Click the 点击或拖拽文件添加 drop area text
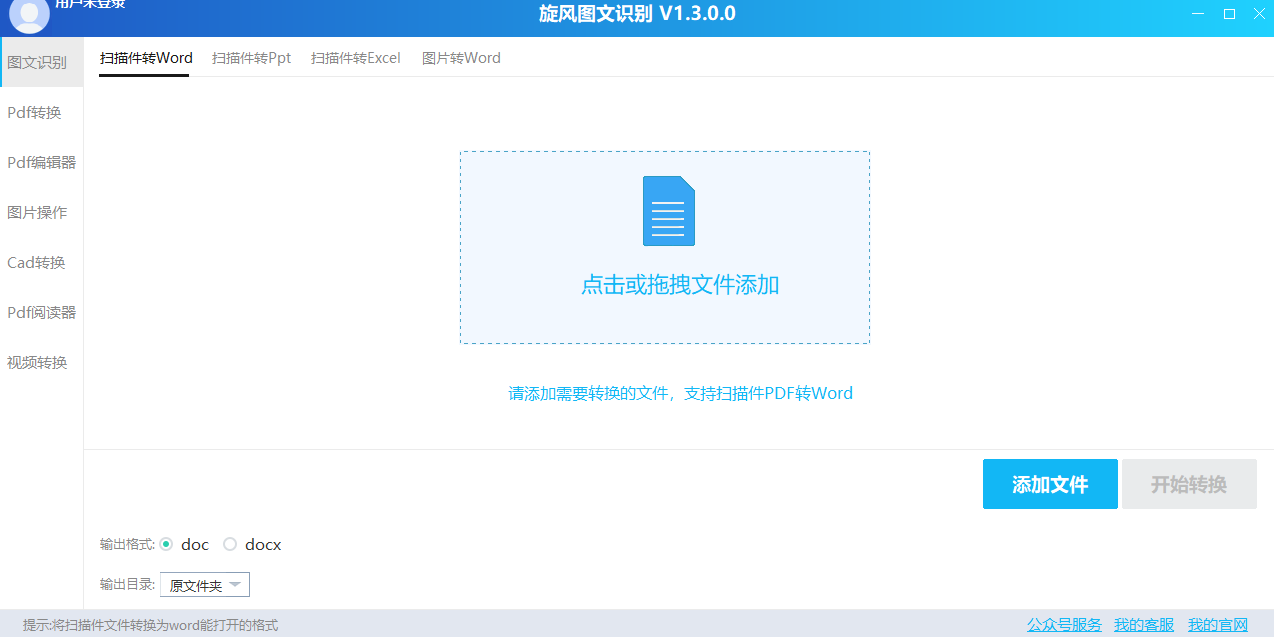 (x=679, y=285)
